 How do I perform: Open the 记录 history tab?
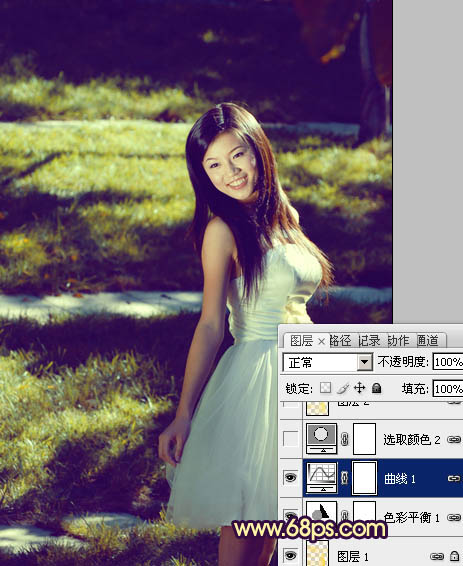[x=369, y=340]
